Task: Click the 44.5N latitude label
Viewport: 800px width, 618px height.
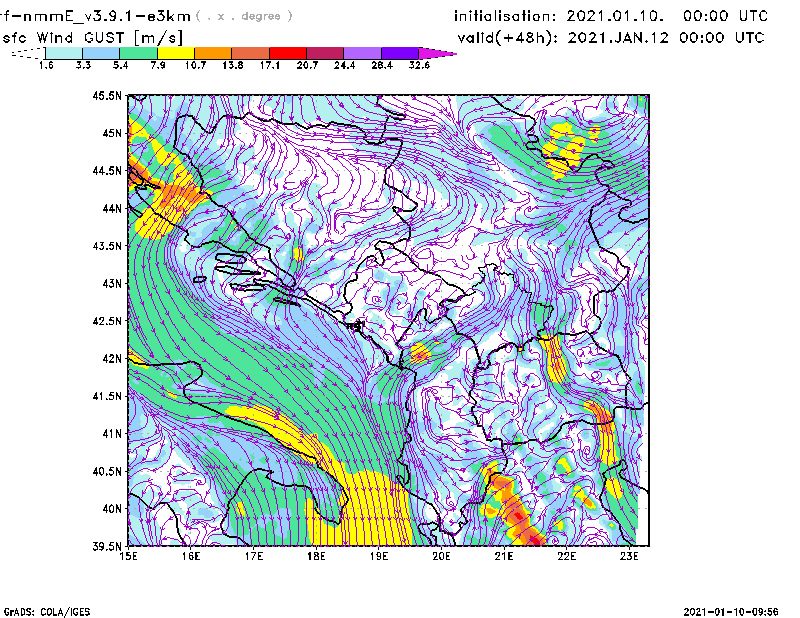Action: [107, 170]
